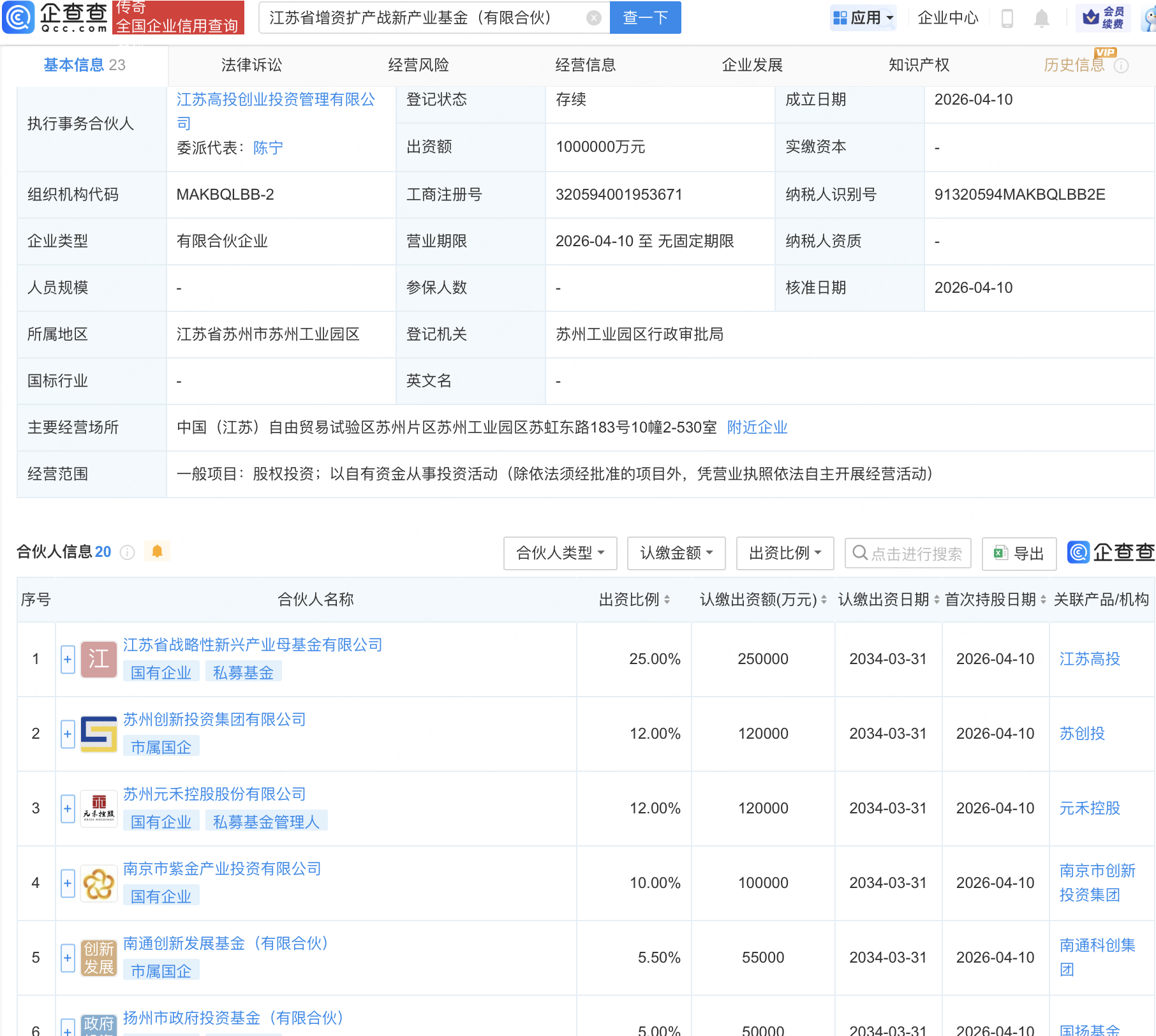Image resolution: width=1156 pixels, height=1036 pixels.
Task: Expand details for 江苏省战略性新兴产业母基金 row
Action: tap(67, 659)
